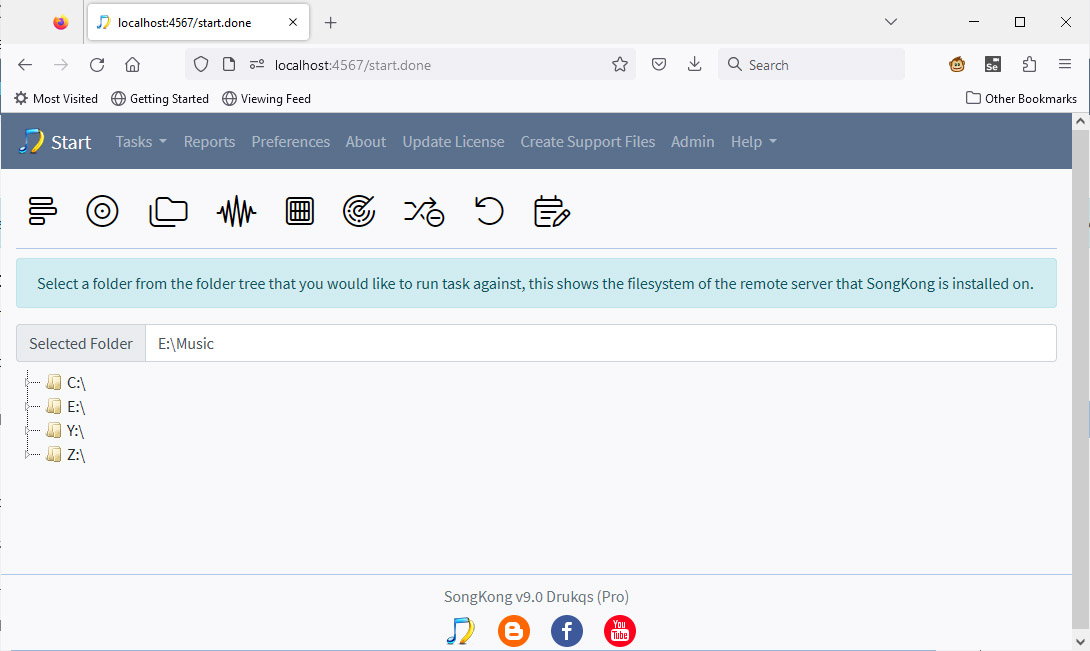Click the Pocket save icon
Screen dimensions: 1090x651
click(x=659, y=65)
